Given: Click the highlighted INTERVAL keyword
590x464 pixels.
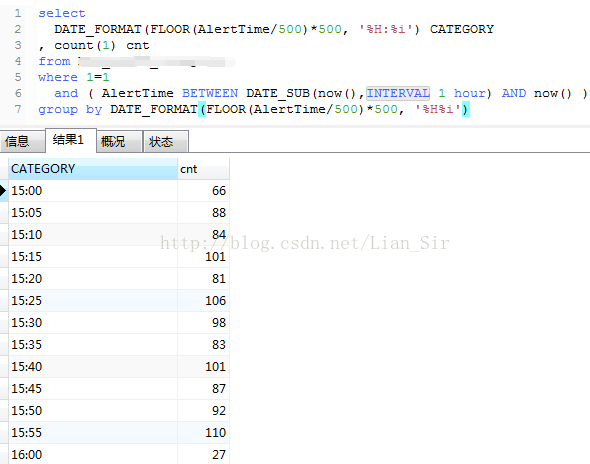Looking at the screenshot, I should pos(398,93).
